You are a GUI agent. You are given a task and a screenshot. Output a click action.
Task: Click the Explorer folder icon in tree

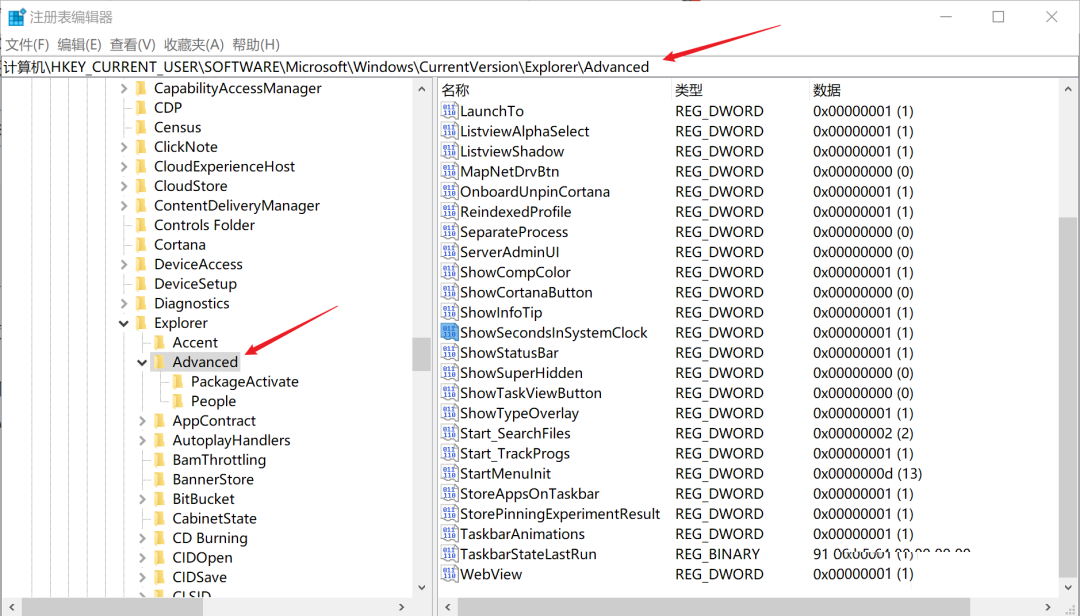pos(142,322)
